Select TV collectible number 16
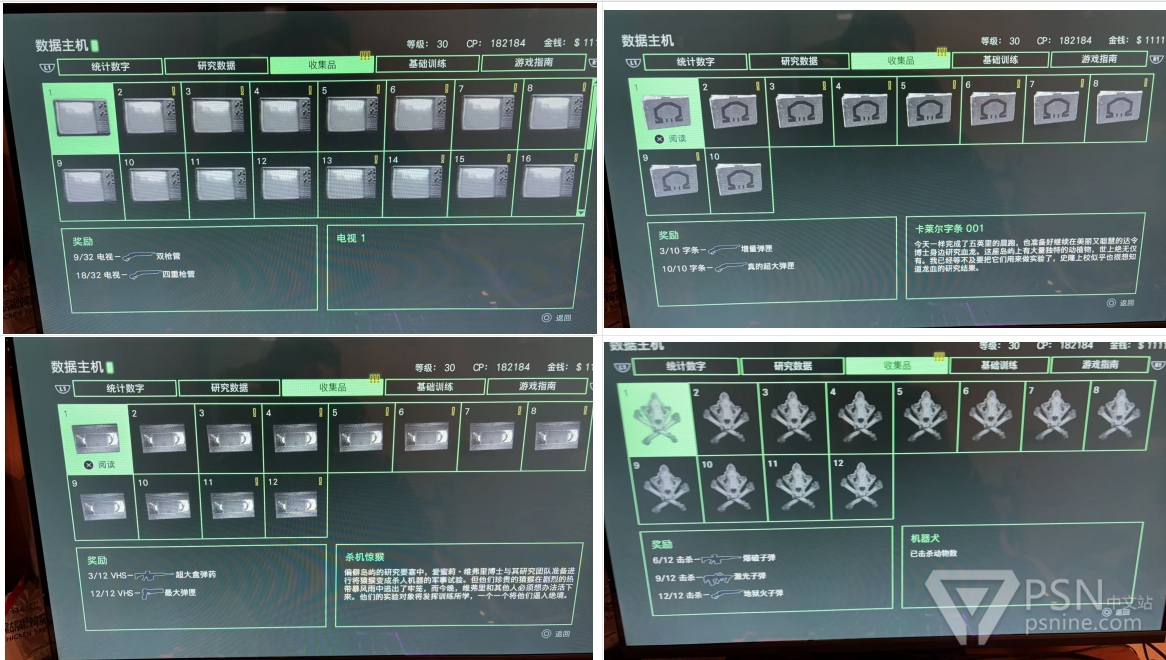 click(545, 185)
